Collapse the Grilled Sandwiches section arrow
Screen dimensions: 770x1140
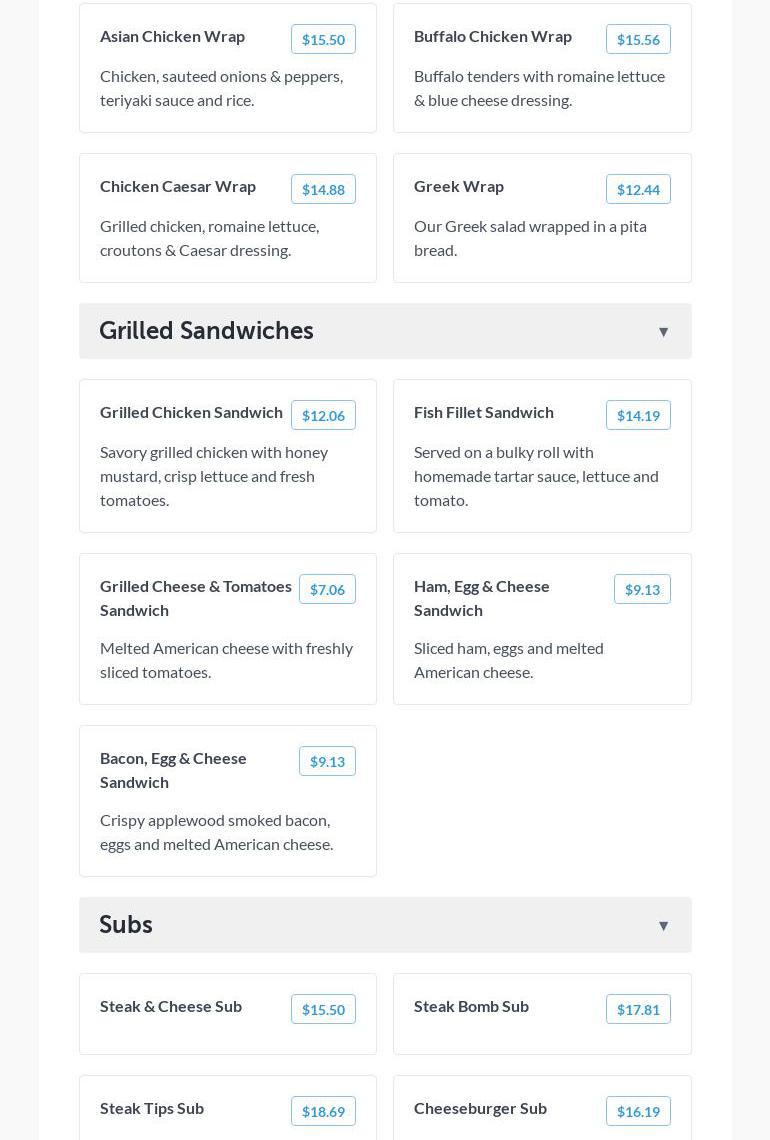663,332
